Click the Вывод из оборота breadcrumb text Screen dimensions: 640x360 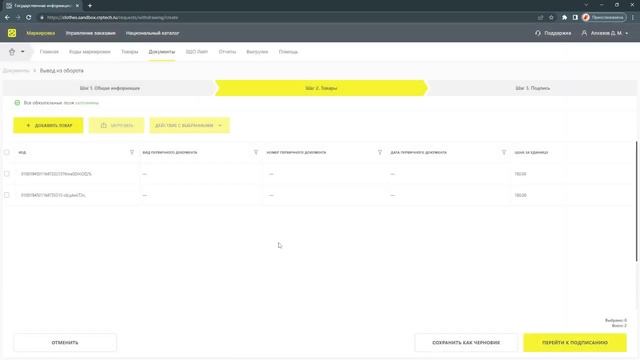coord(62,71)
